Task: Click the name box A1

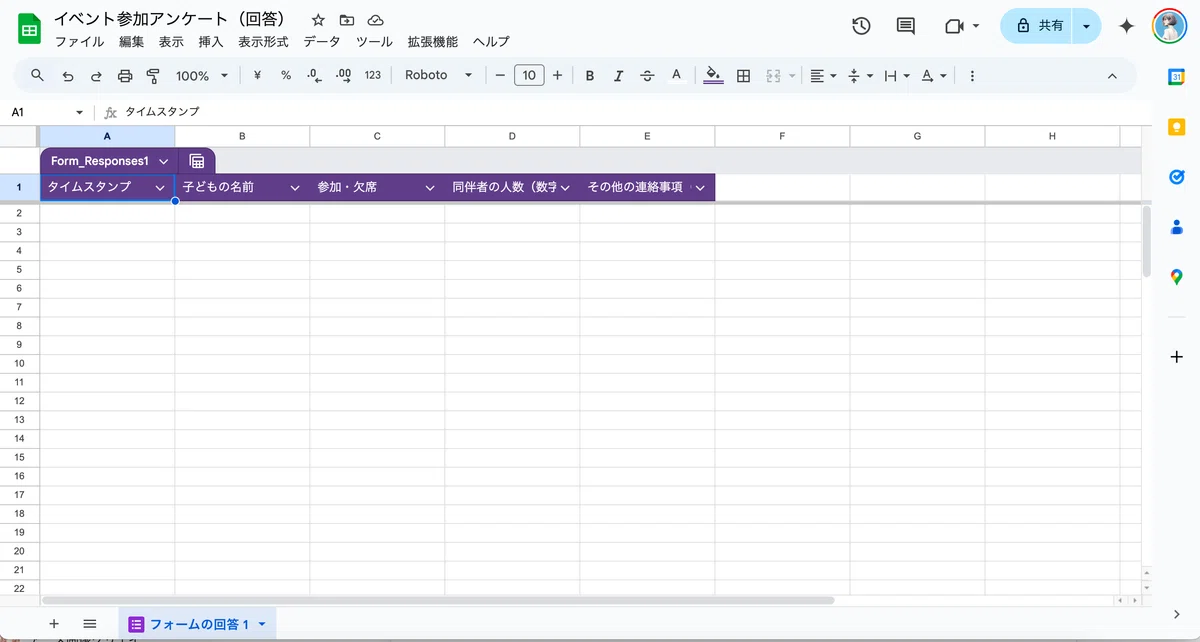Action: (47, 112)
